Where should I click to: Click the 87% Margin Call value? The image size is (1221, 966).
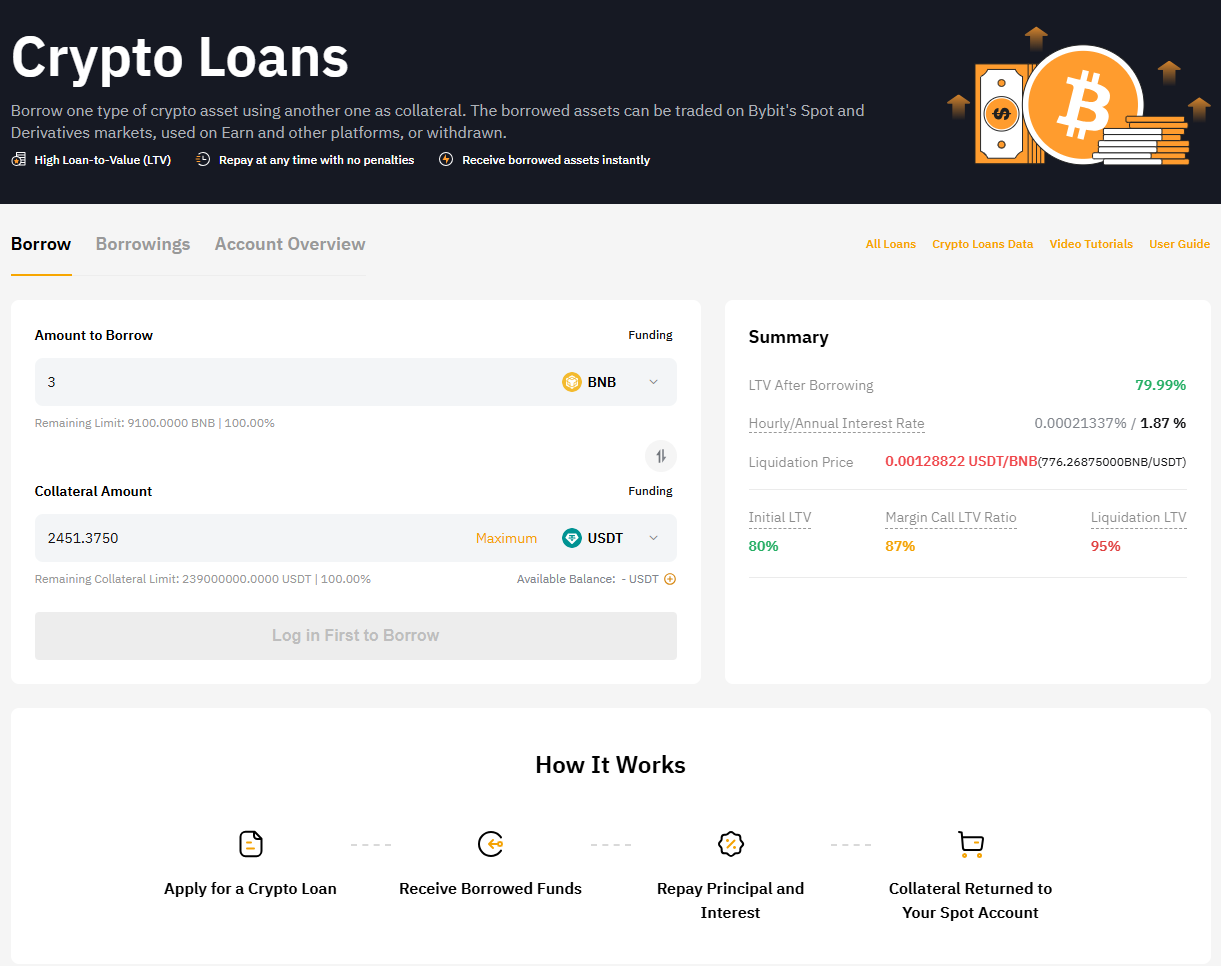point(900,546)
